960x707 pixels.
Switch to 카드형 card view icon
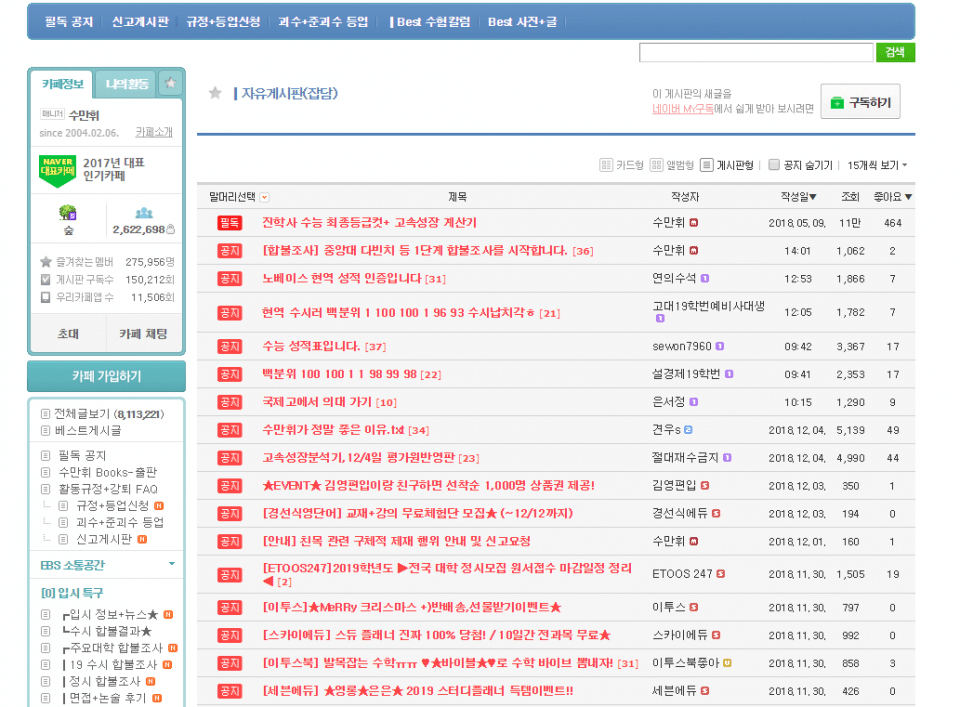coord(606,165)
